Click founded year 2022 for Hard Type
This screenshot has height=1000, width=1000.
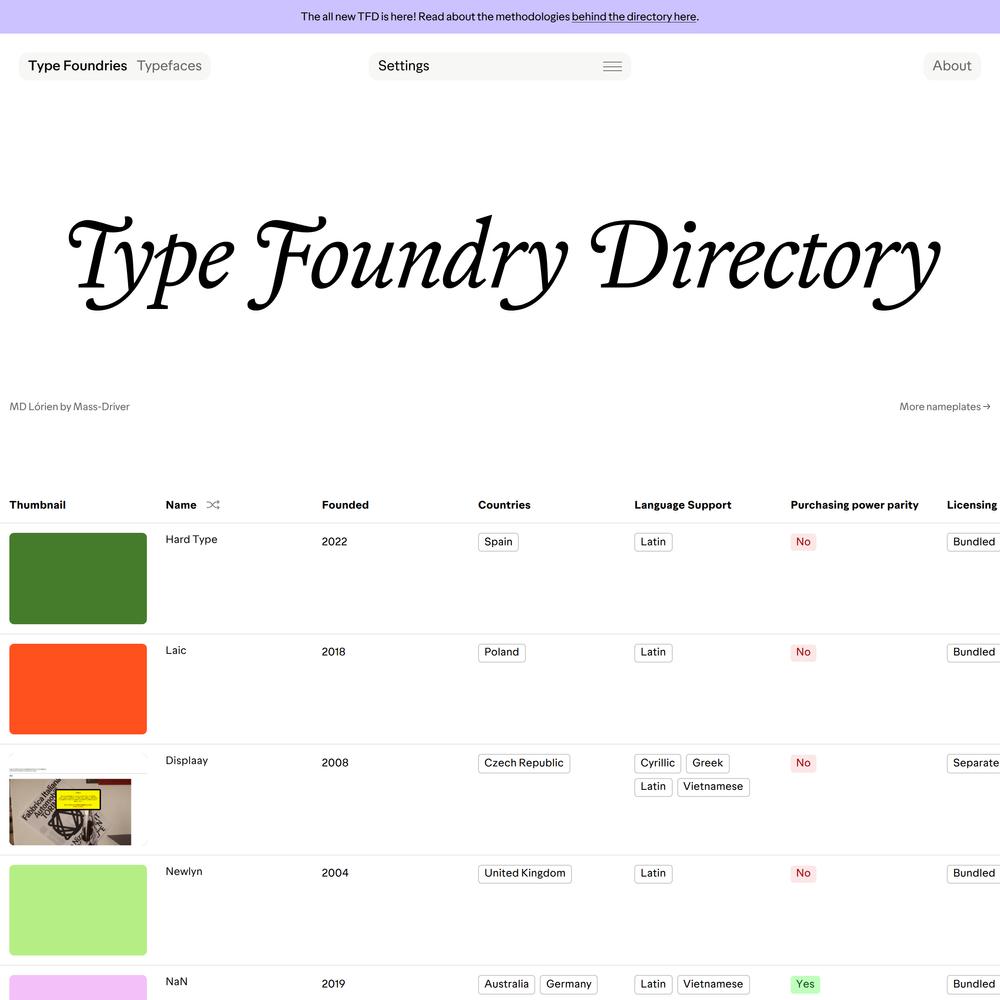coord(334,542)
